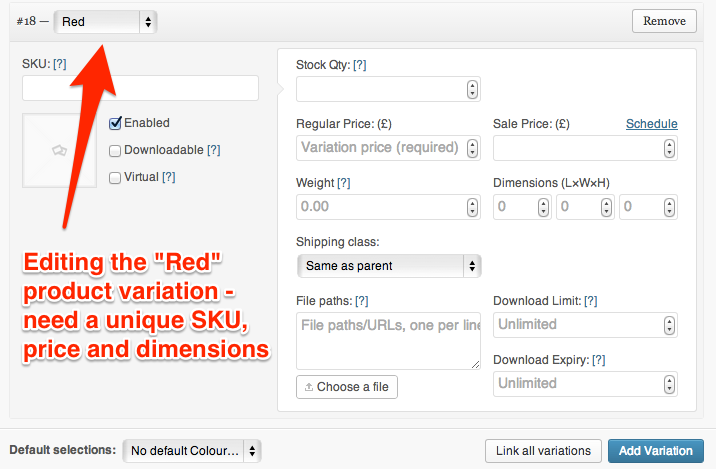Click the Weight help tooltip icon
Viewport: 716px width, 469px height.
tap(344, 183)
